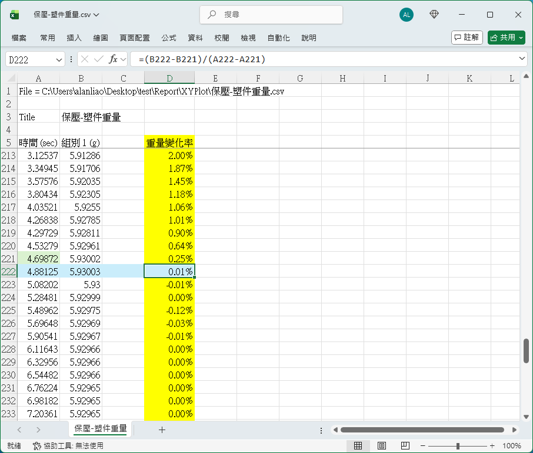533x453 pixels.
Task: Click the search magnifier icon
Action: tap(212, 14)
